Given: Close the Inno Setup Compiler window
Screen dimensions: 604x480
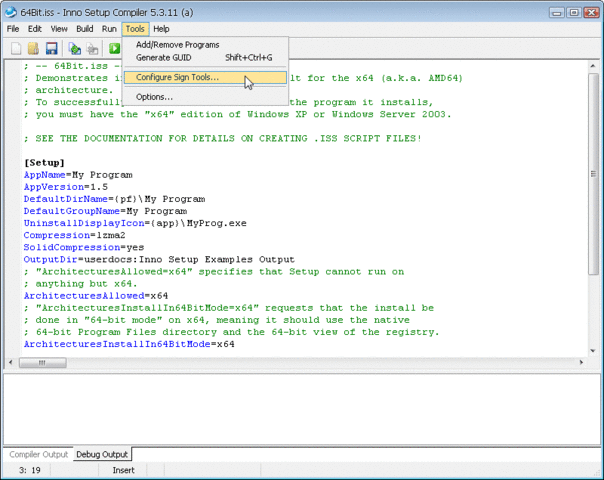Looking at the screenshot, I should click(x=591, y=13).
